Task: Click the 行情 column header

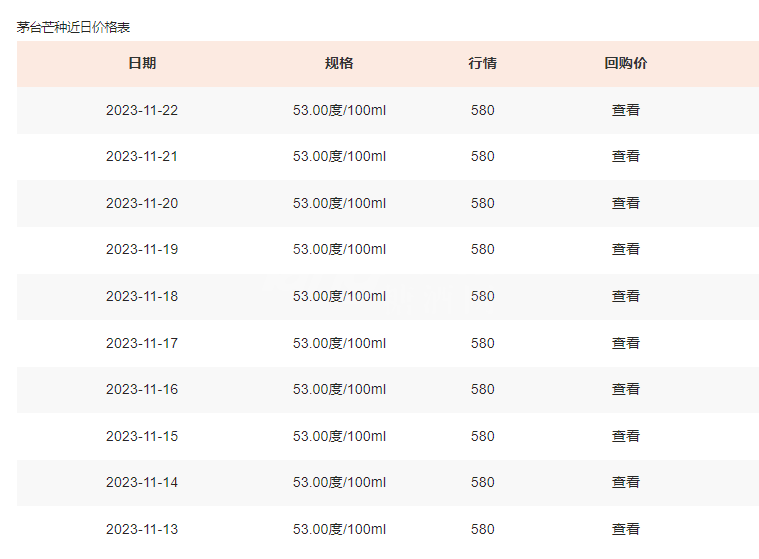Action: [483, 63]
